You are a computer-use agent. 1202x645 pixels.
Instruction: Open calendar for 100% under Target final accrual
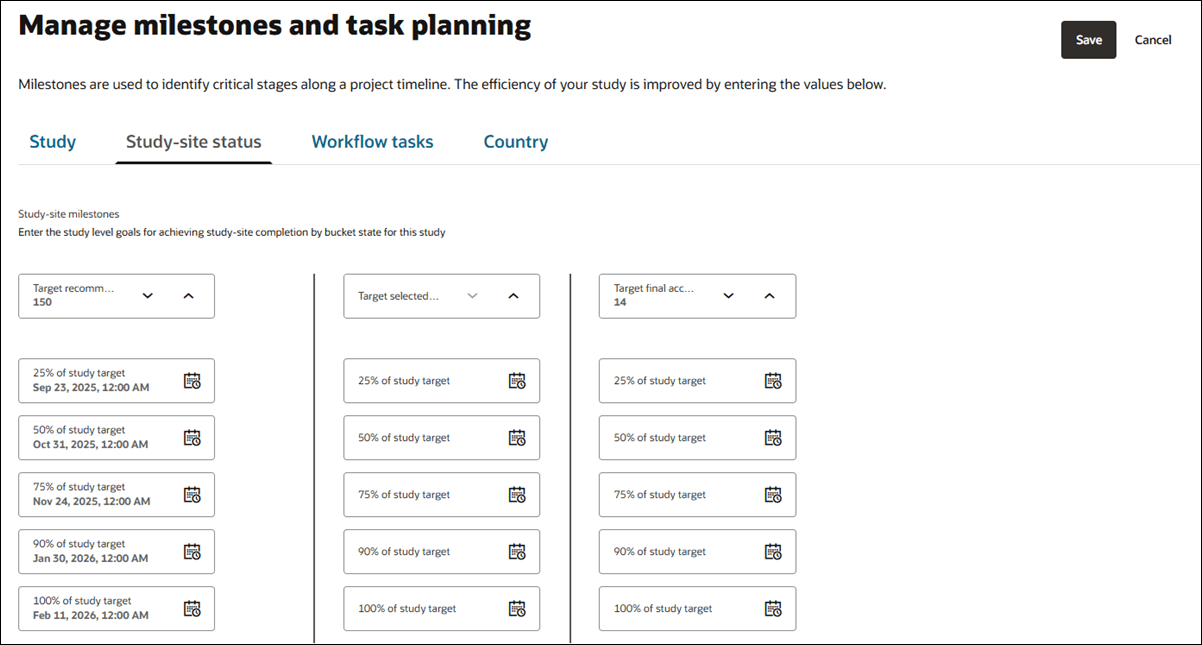click(x=773, y=608)
